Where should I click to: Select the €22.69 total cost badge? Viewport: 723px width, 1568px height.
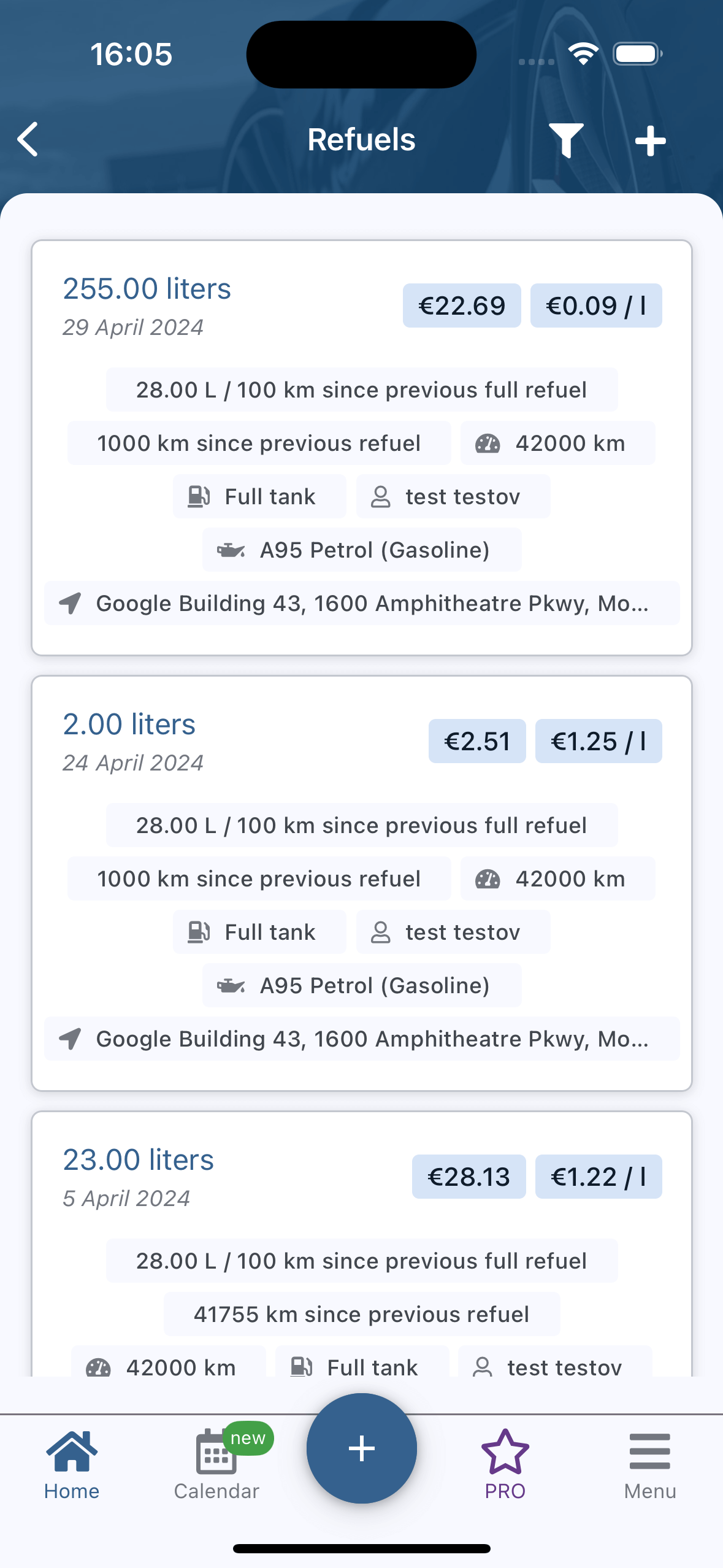(x=462, y=306)
